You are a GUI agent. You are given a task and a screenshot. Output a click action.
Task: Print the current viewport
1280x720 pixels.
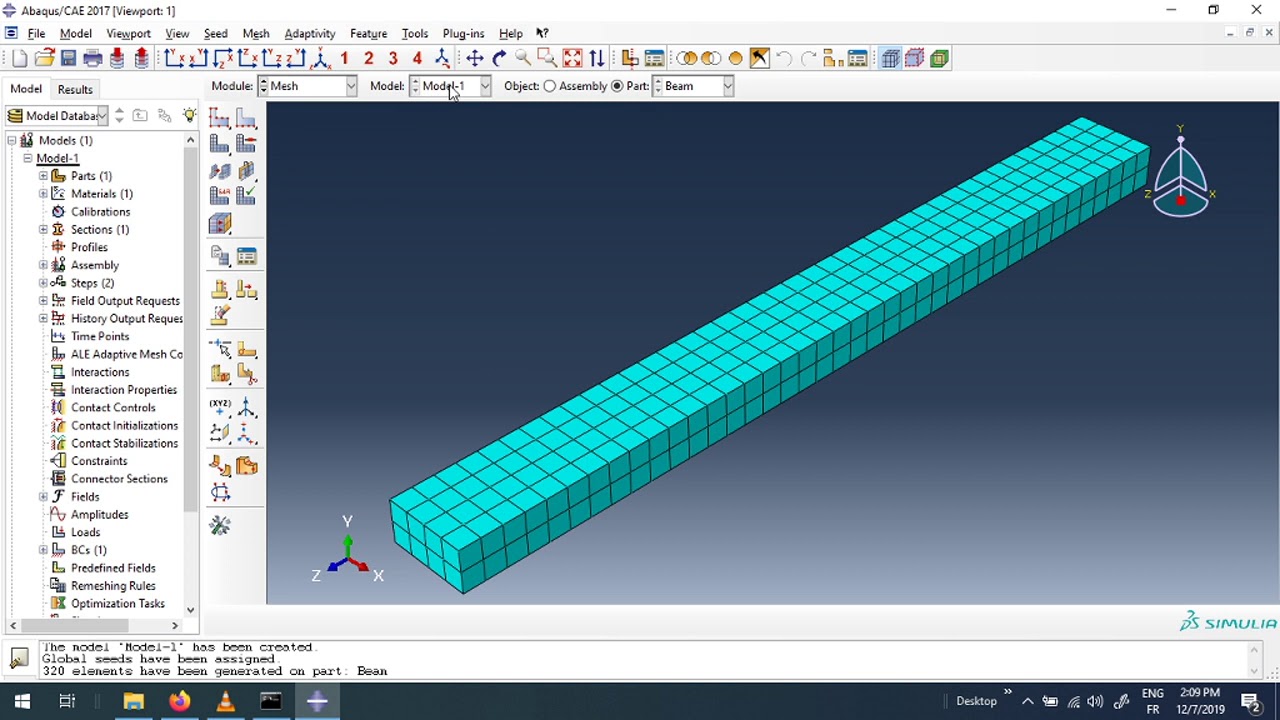(x=93, y=59)
